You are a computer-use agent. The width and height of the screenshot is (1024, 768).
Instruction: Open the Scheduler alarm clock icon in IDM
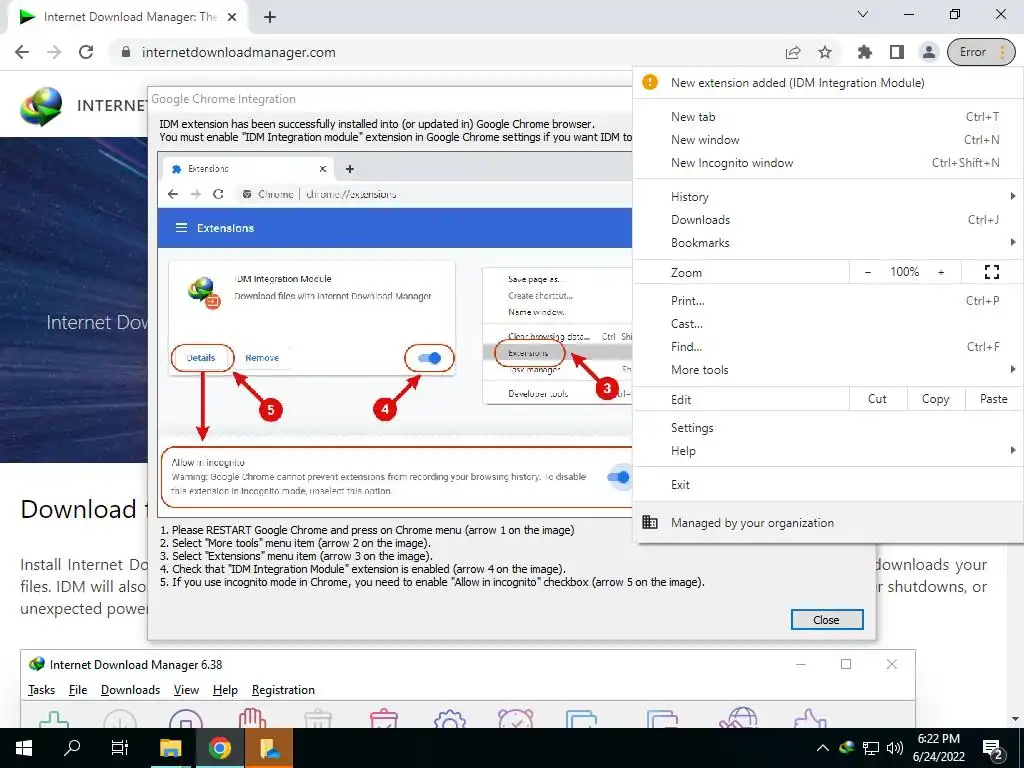click(515, 718)
